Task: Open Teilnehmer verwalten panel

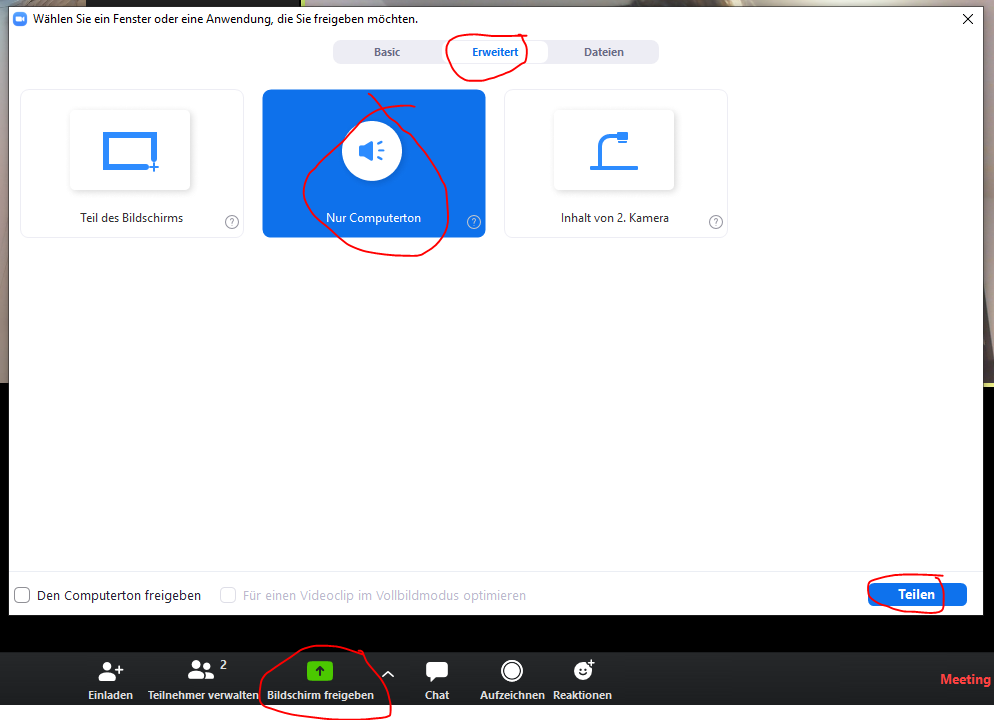Action: click(203, 681)
